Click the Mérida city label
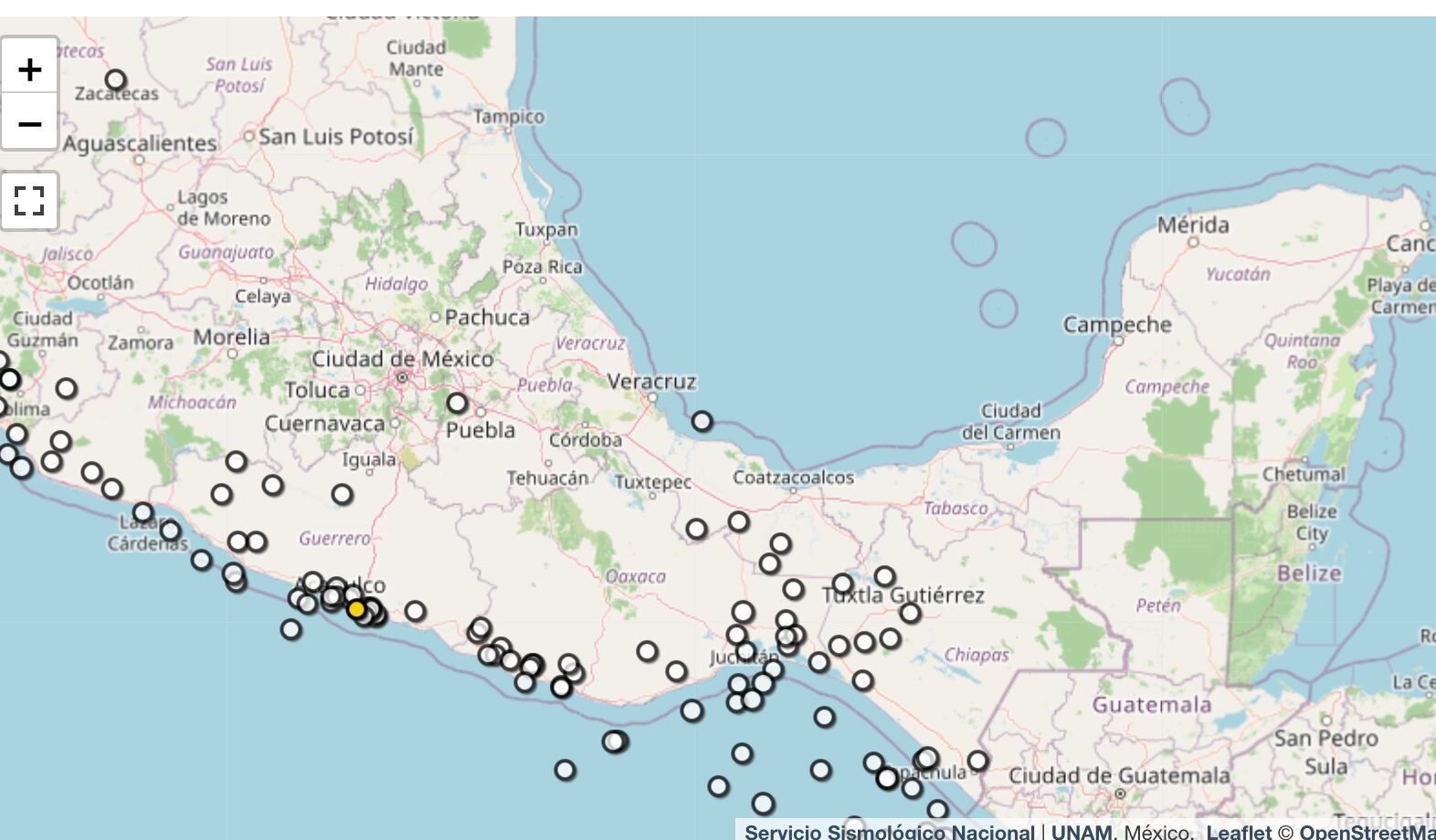This screenshot has height=840, width=1436. tap(1193, 225)
